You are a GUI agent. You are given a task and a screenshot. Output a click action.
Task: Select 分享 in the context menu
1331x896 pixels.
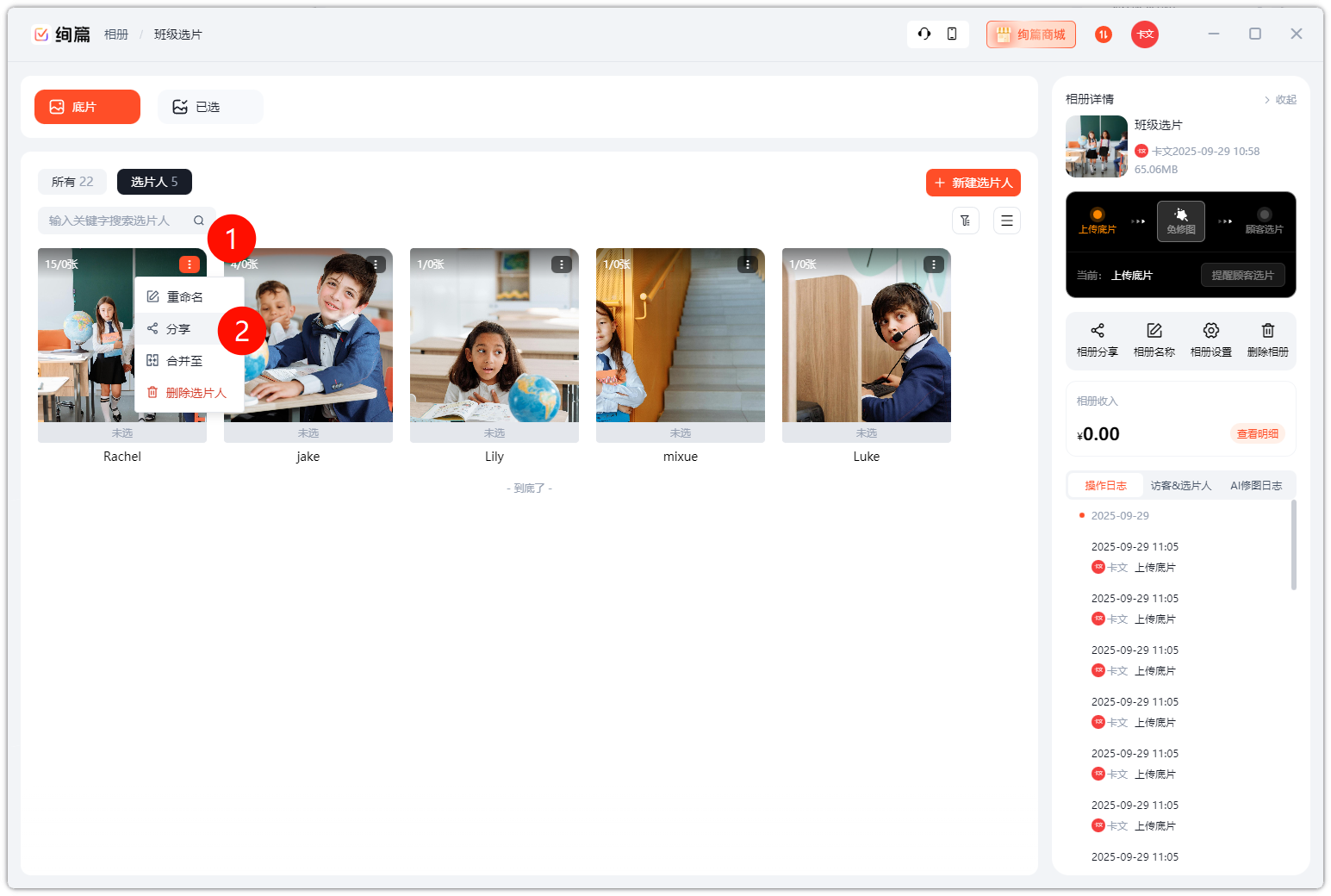(178, 329)
